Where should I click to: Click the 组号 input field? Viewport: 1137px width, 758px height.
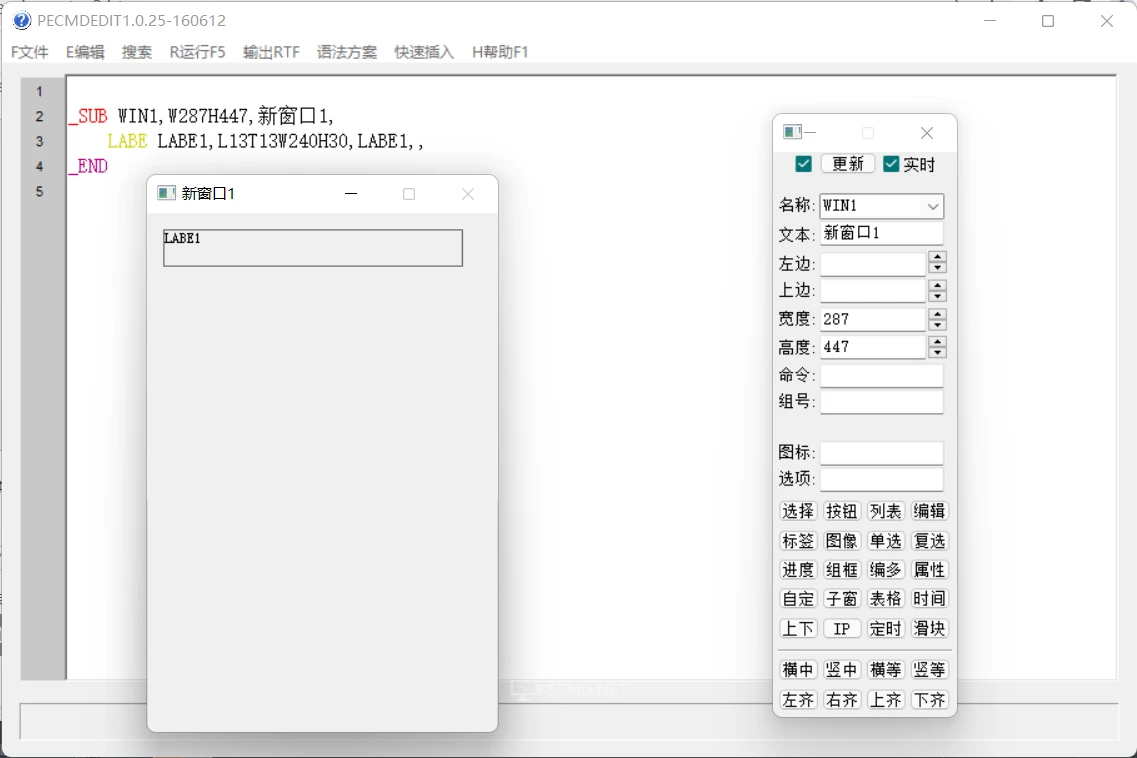(882, 402)
